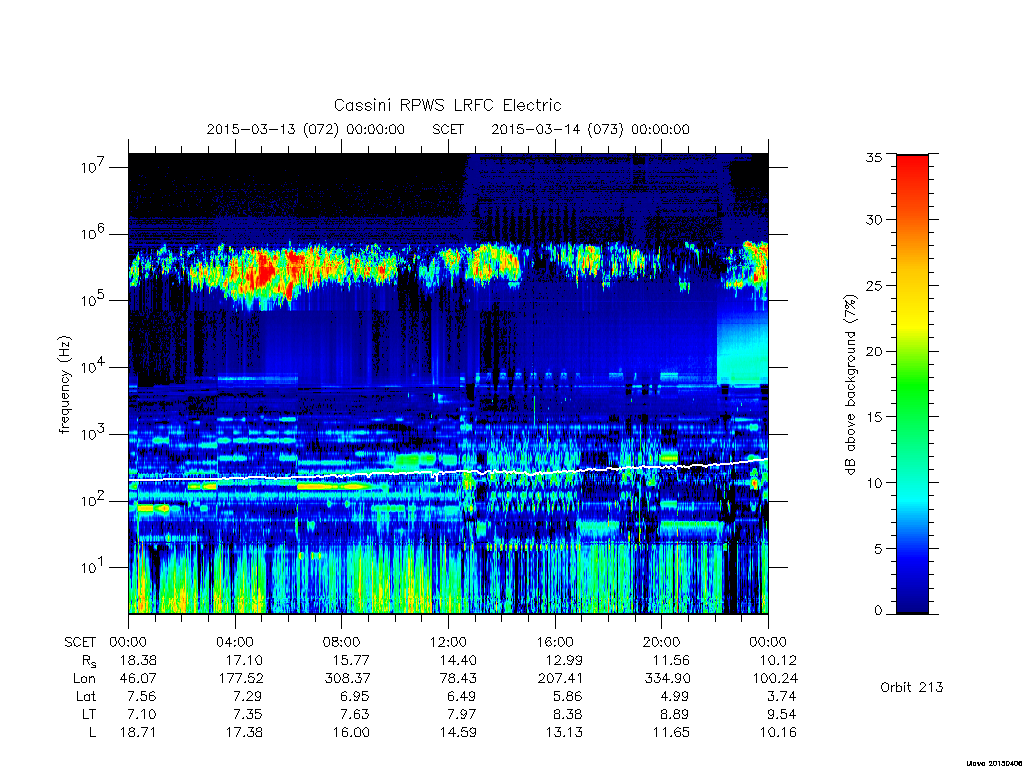Click the Rs value '10.12'
The height and width of the screenshot is (768, 1024).
[x=778, y=660]
